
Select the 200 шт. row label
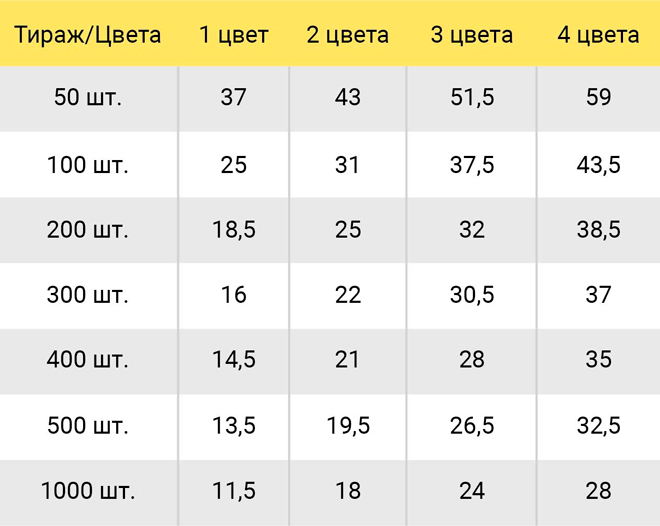88,230
